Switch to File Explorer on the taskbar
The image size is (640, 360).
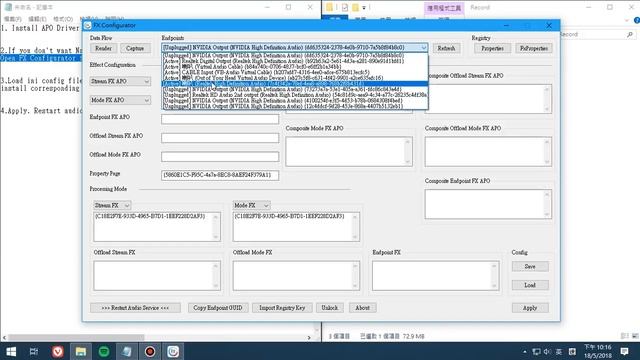pos(80,351)
